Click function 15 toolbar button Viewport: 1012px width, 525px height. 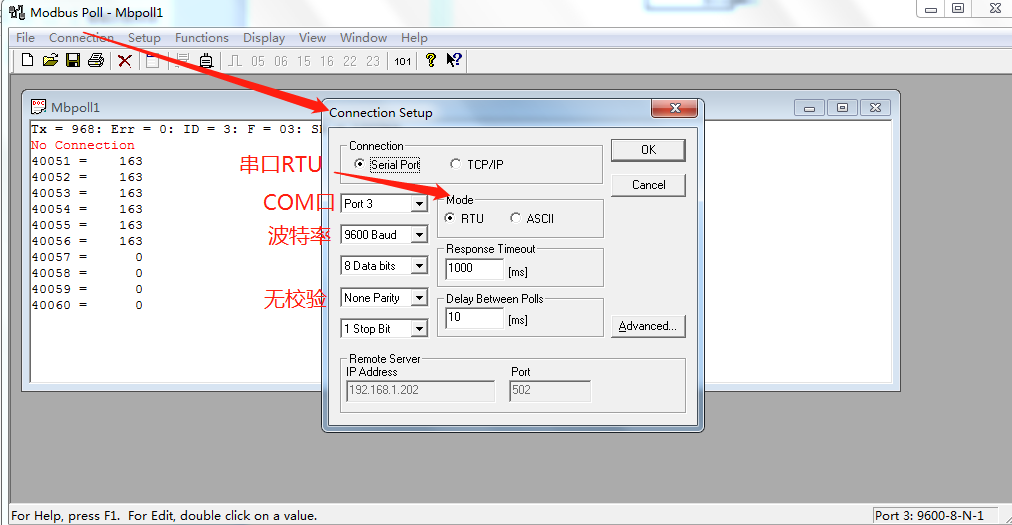304,61
